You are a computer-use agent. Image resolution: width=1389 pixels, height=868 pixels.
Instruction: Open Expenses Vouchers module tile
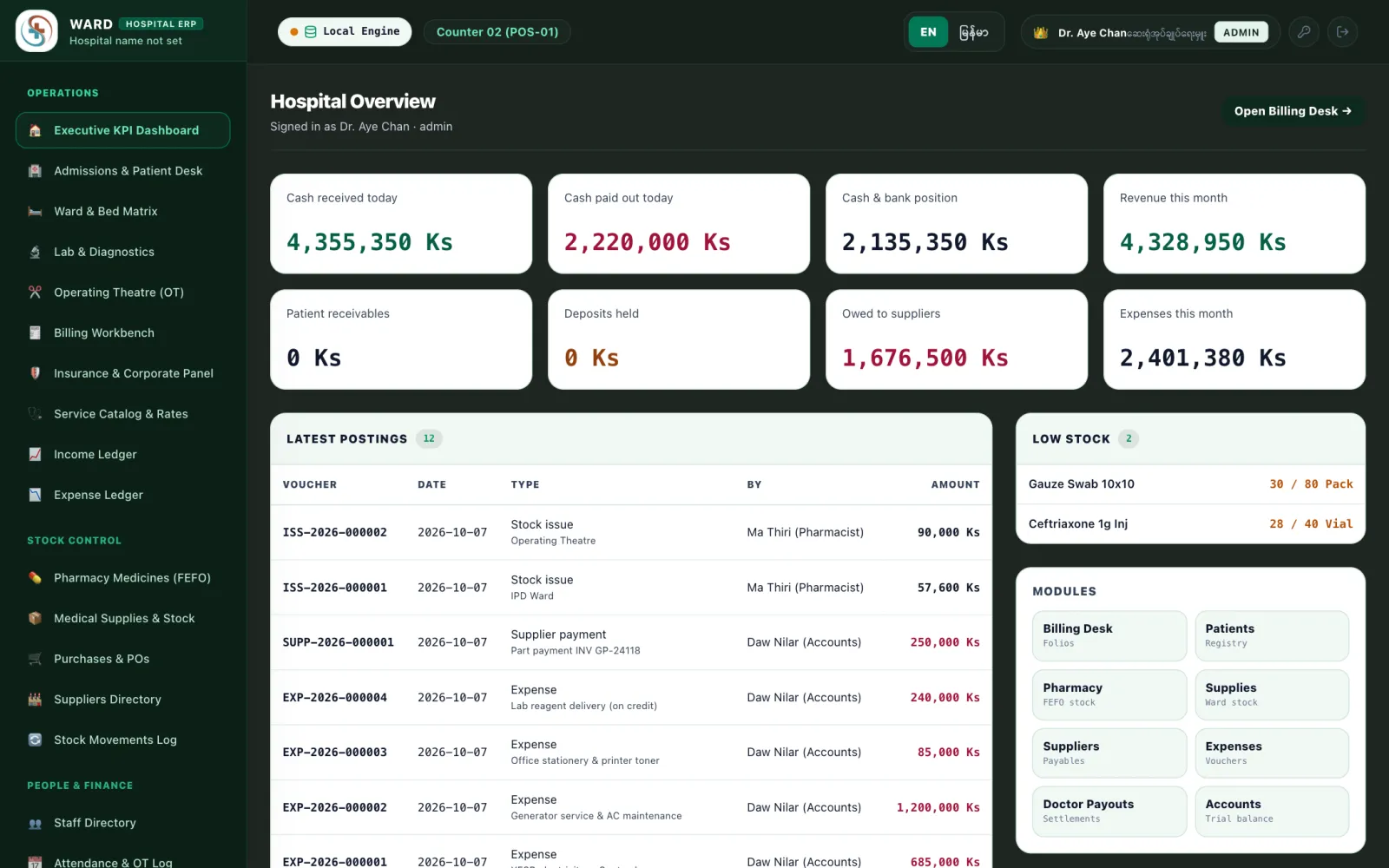1272,753
